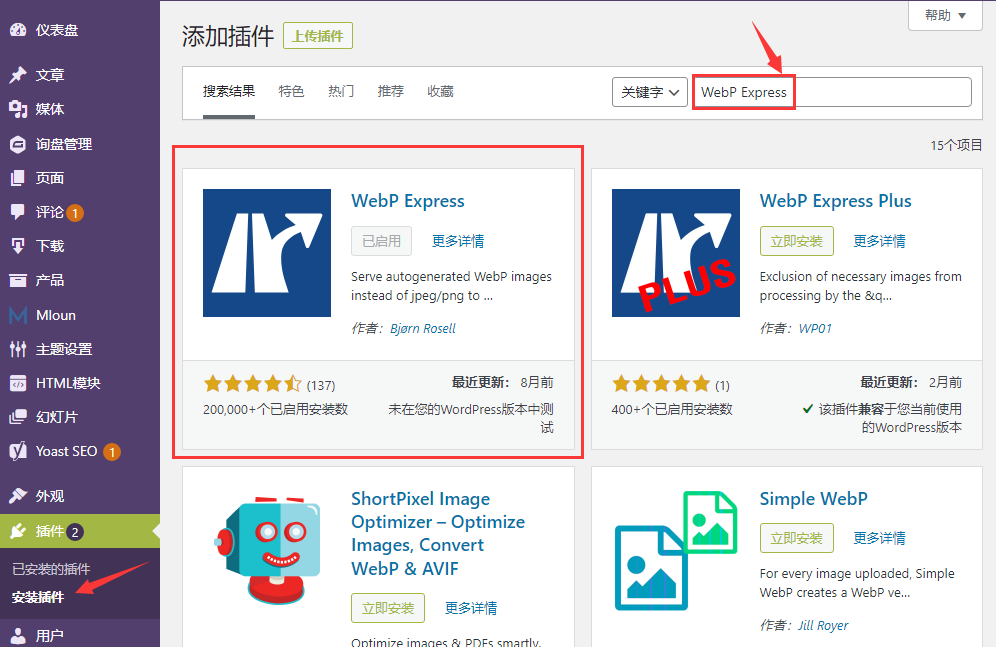Click the 页面 pages icon

(x=18, y=178)
